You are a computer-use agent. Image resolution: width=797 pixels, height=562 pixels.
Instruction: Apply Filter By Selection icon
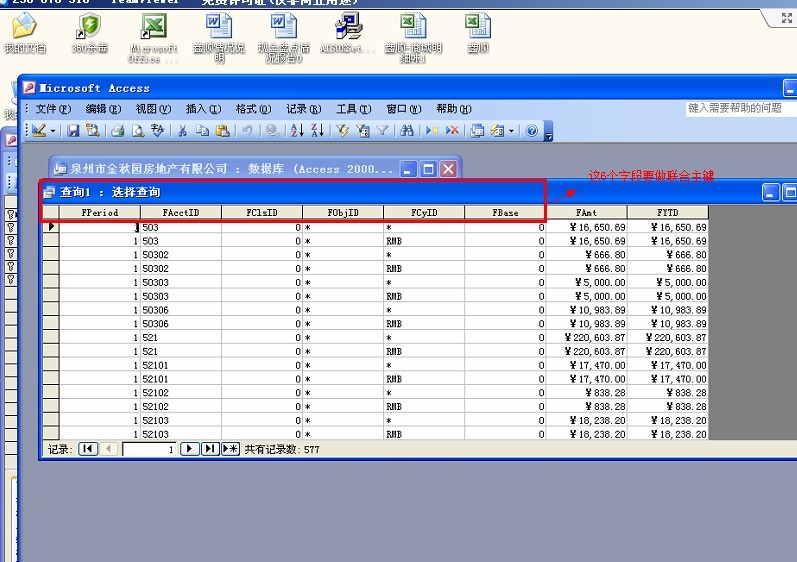tap(343, 131)
